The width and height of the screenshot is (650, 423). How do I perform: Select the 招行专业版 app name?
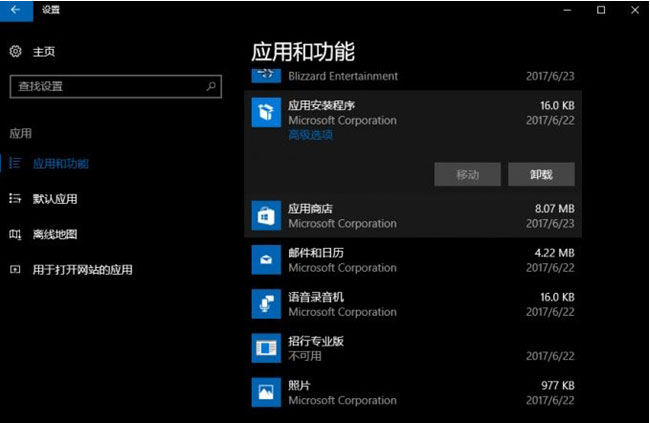click(x=316, y=341)
